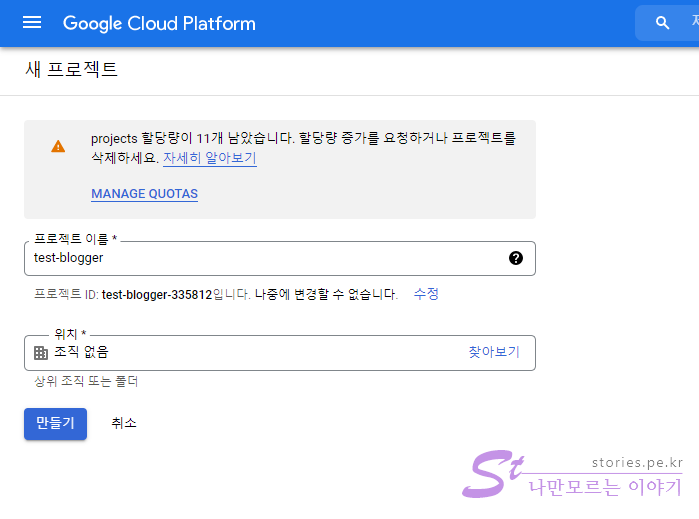Click the organization building icon in location field

41,353
